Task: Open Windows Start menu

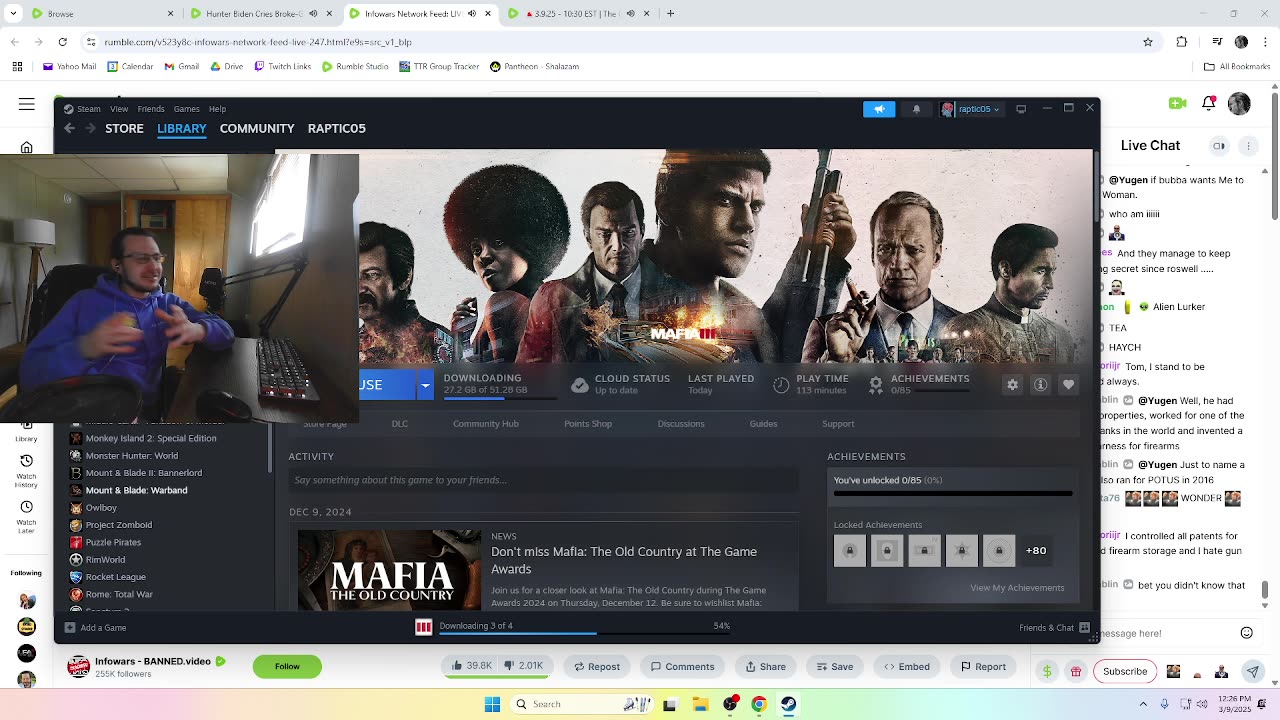Action: click(x=492, y=704)
